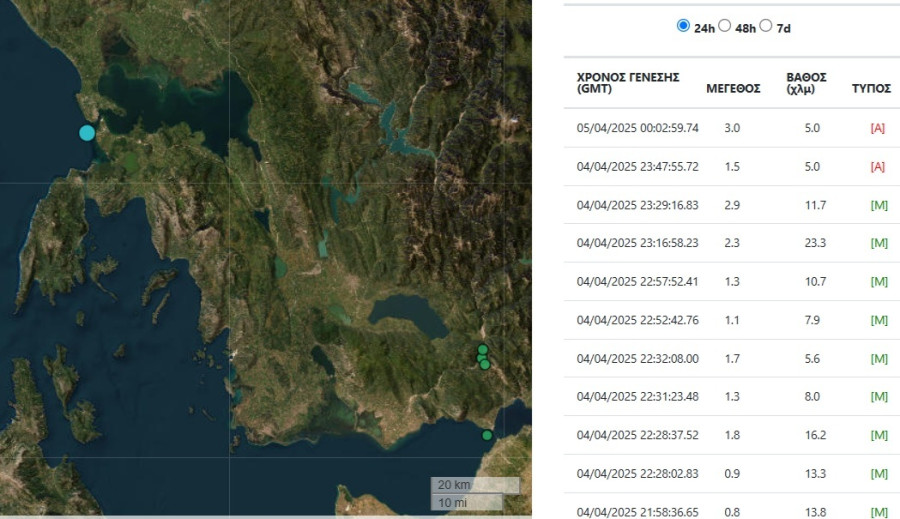This screenshot has width=900, height=519.
Task: Click magnitude 1.5 of the 23:47:55.72 event
Action: click(732, 166)
